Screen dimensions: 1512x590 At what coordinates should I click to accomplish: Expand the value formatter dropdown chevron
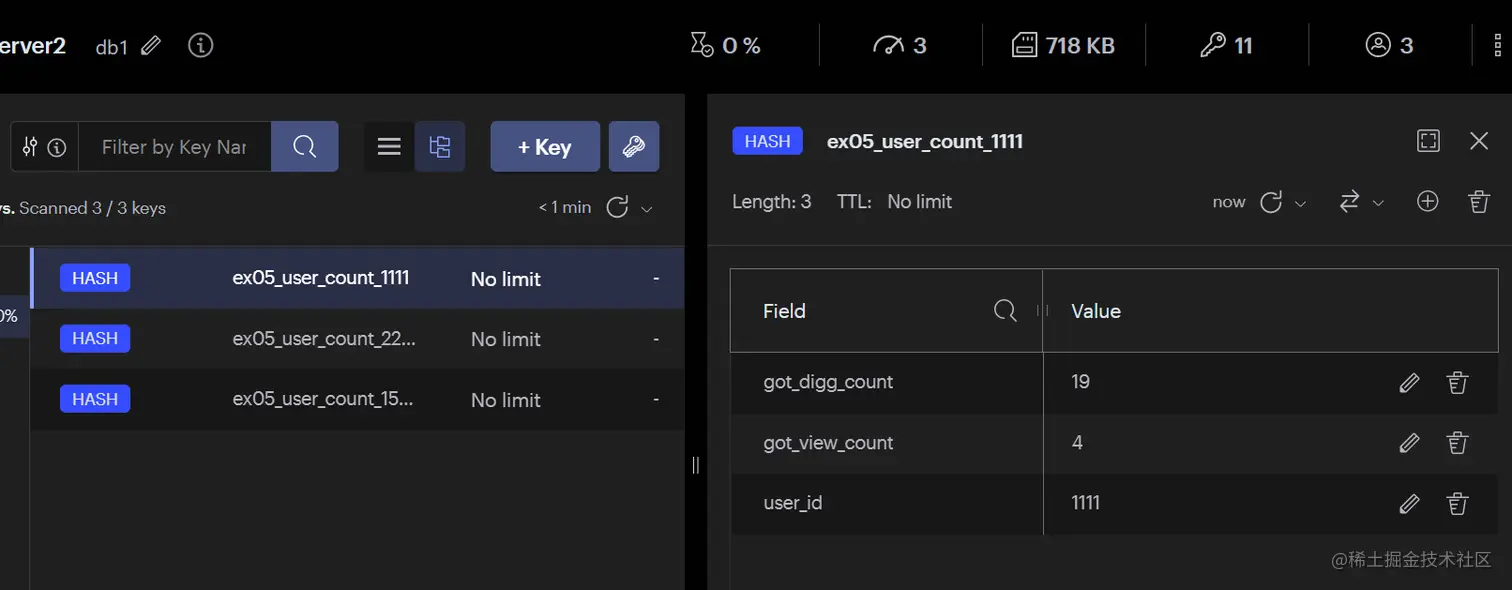(x=1378, y=203)
